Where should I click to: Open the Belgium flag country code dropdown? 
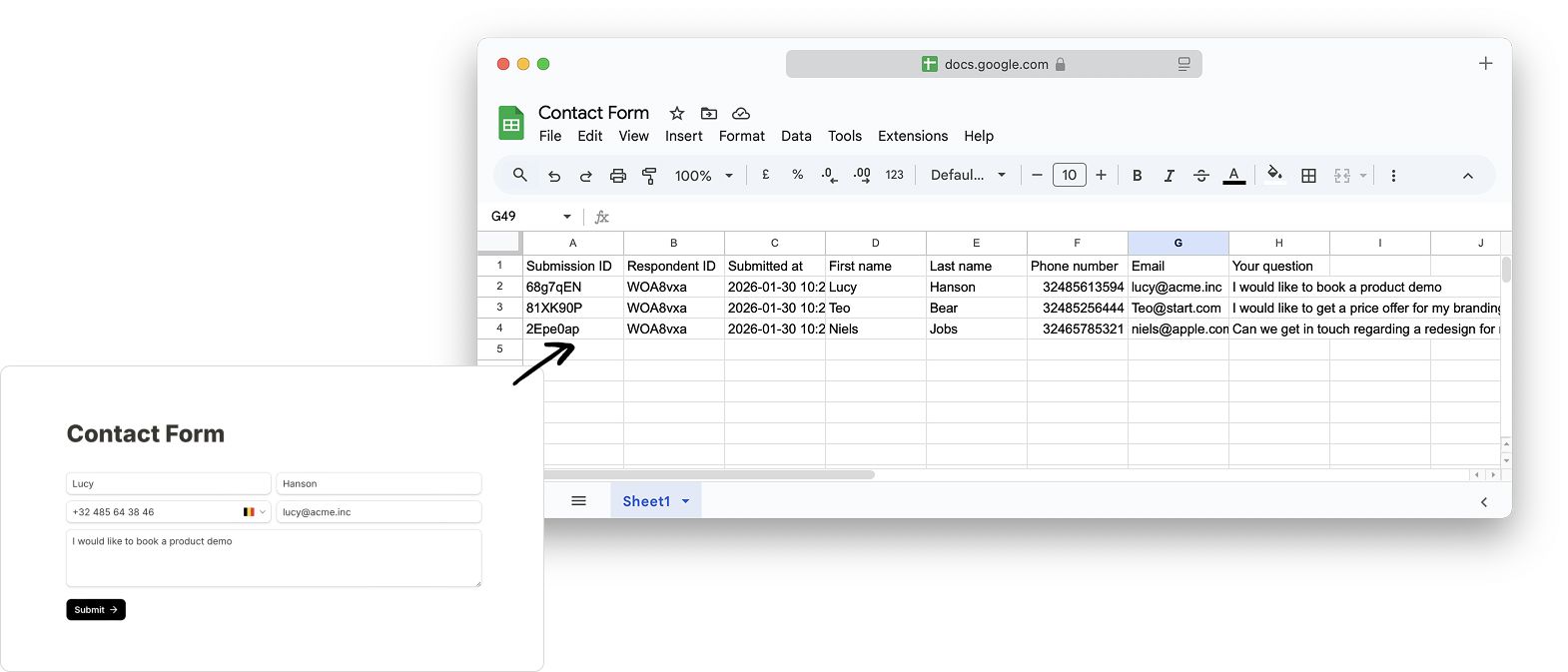coord(255,512)
